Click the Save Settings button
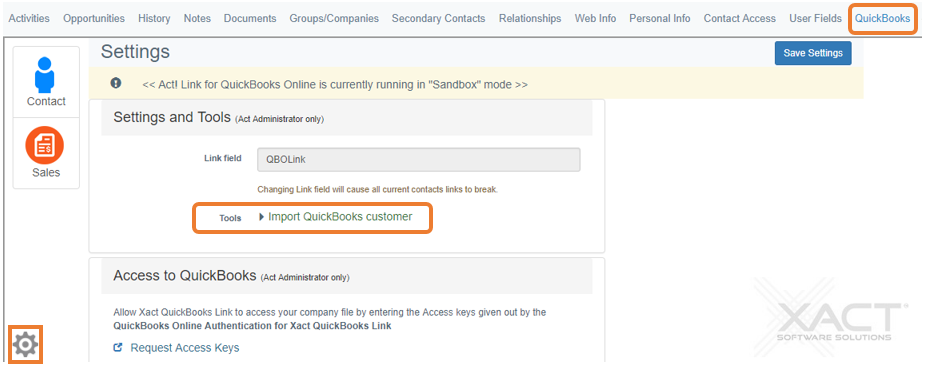The height and width of the screenshot is (371, 926). [813, 53]
